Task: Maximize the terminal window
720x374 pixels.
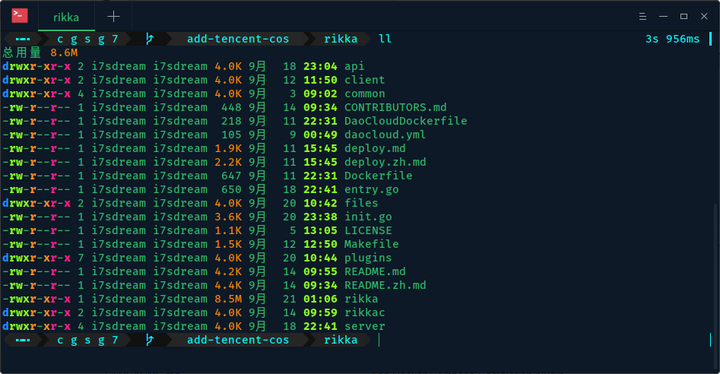Action: [684, 17]
